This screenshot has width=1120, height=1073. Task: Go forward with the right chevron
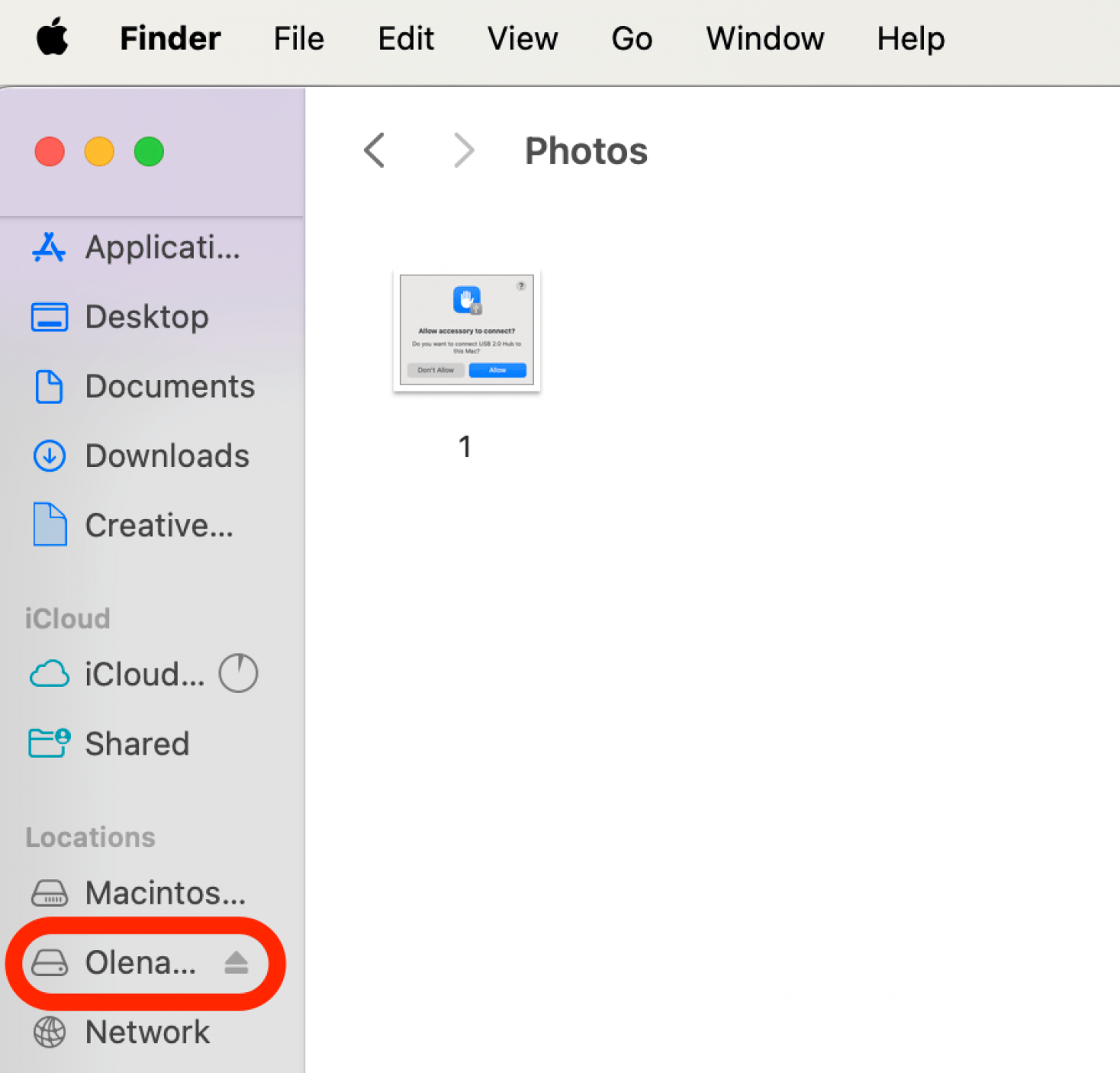[x=464, y=150]
